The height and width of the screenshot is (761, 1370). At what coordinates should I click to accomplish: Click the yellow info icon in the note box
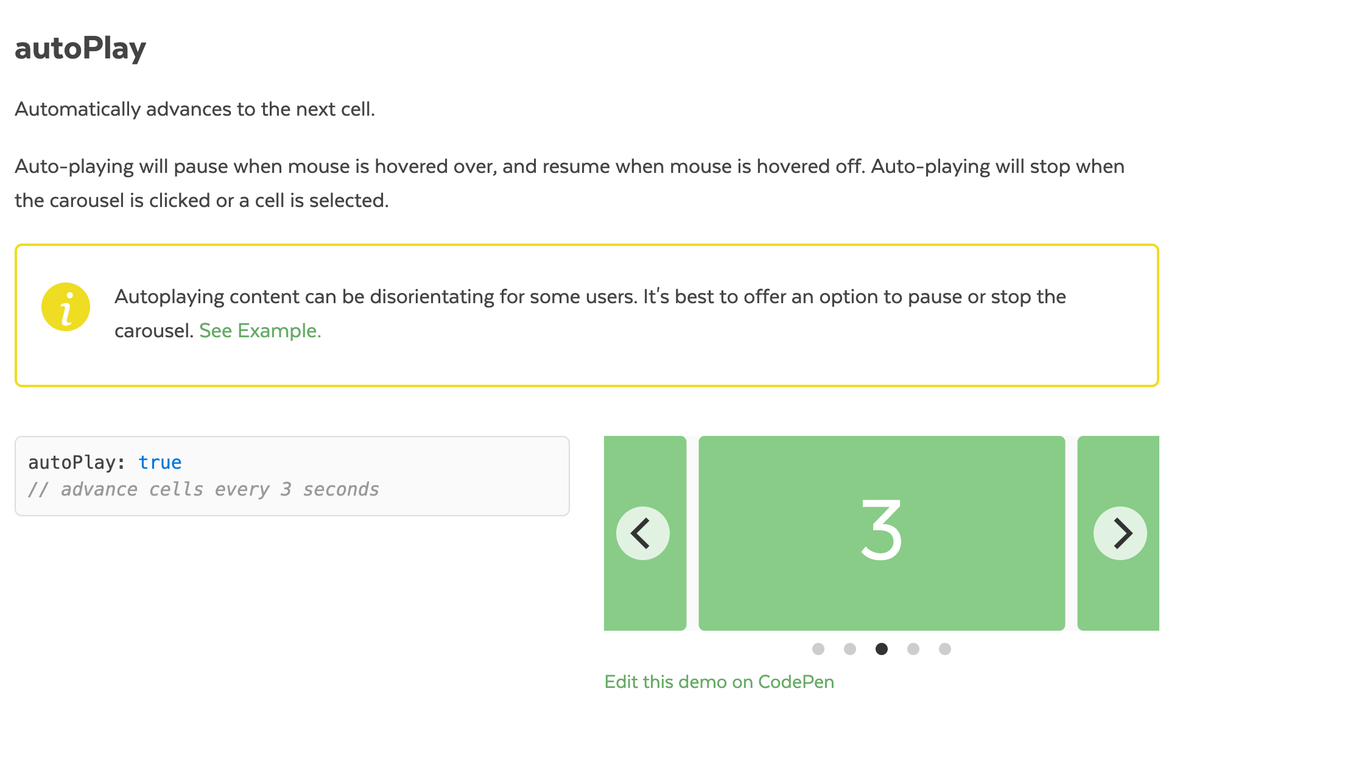[65, 307]
